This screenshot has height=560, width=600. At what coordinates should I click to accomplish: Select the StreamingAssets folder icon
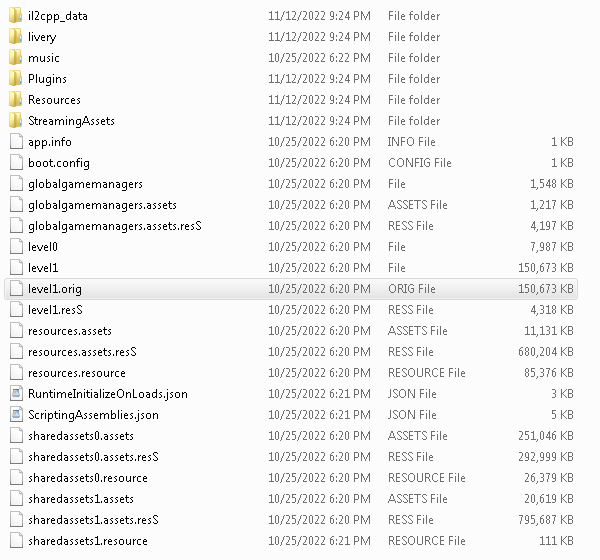[x=15, y=121]
